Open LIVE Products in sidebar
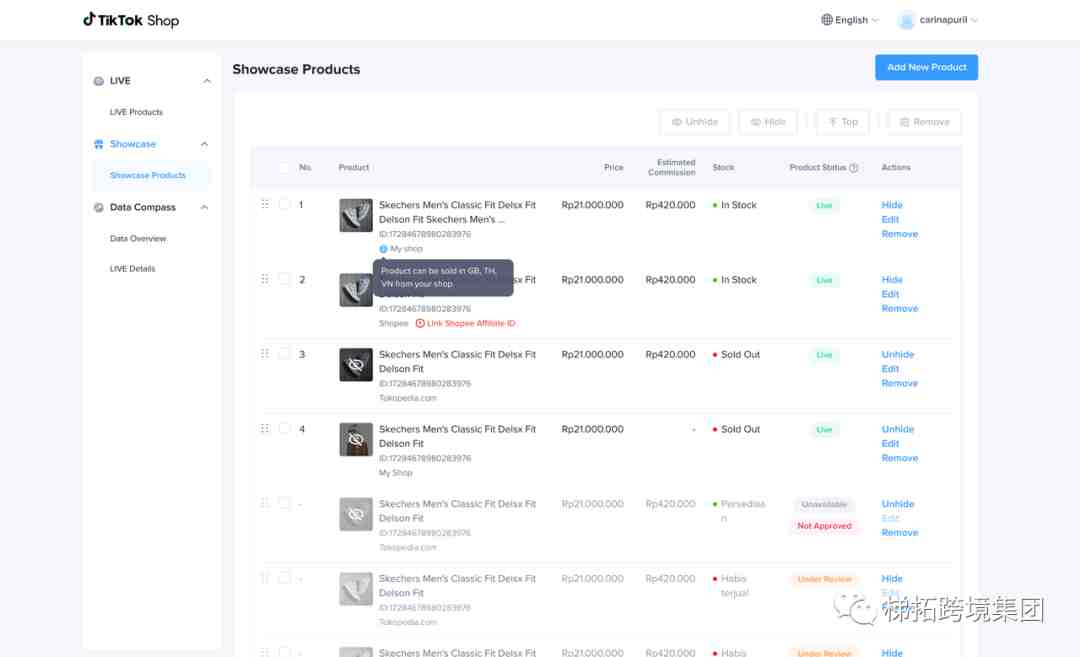Image resolution: width=1080 pixels, height=657 pixels. 136,112
